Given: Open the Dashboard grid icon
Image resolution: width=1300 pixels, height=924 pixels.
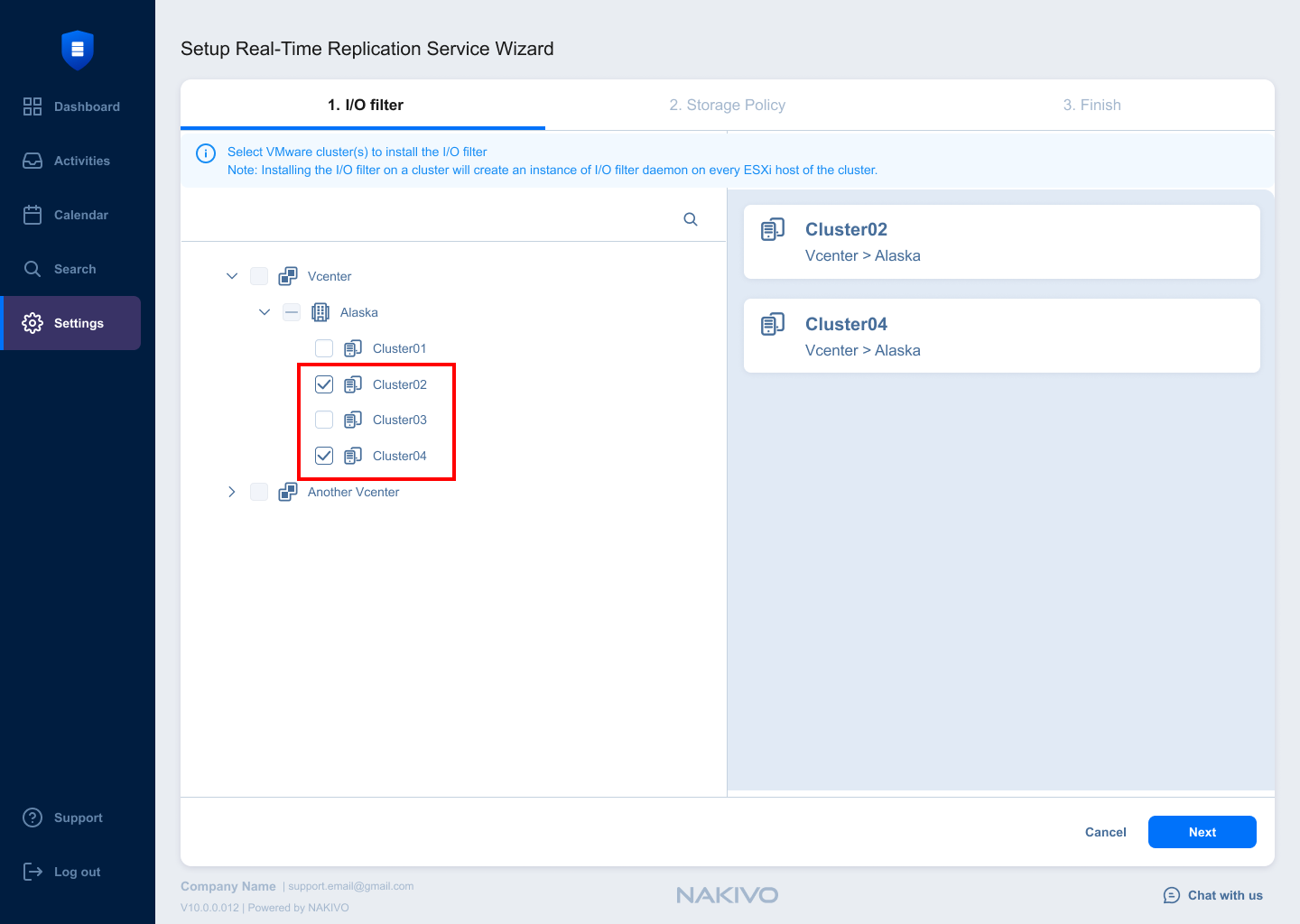Looking at the screenshot, I should (32, 106).
